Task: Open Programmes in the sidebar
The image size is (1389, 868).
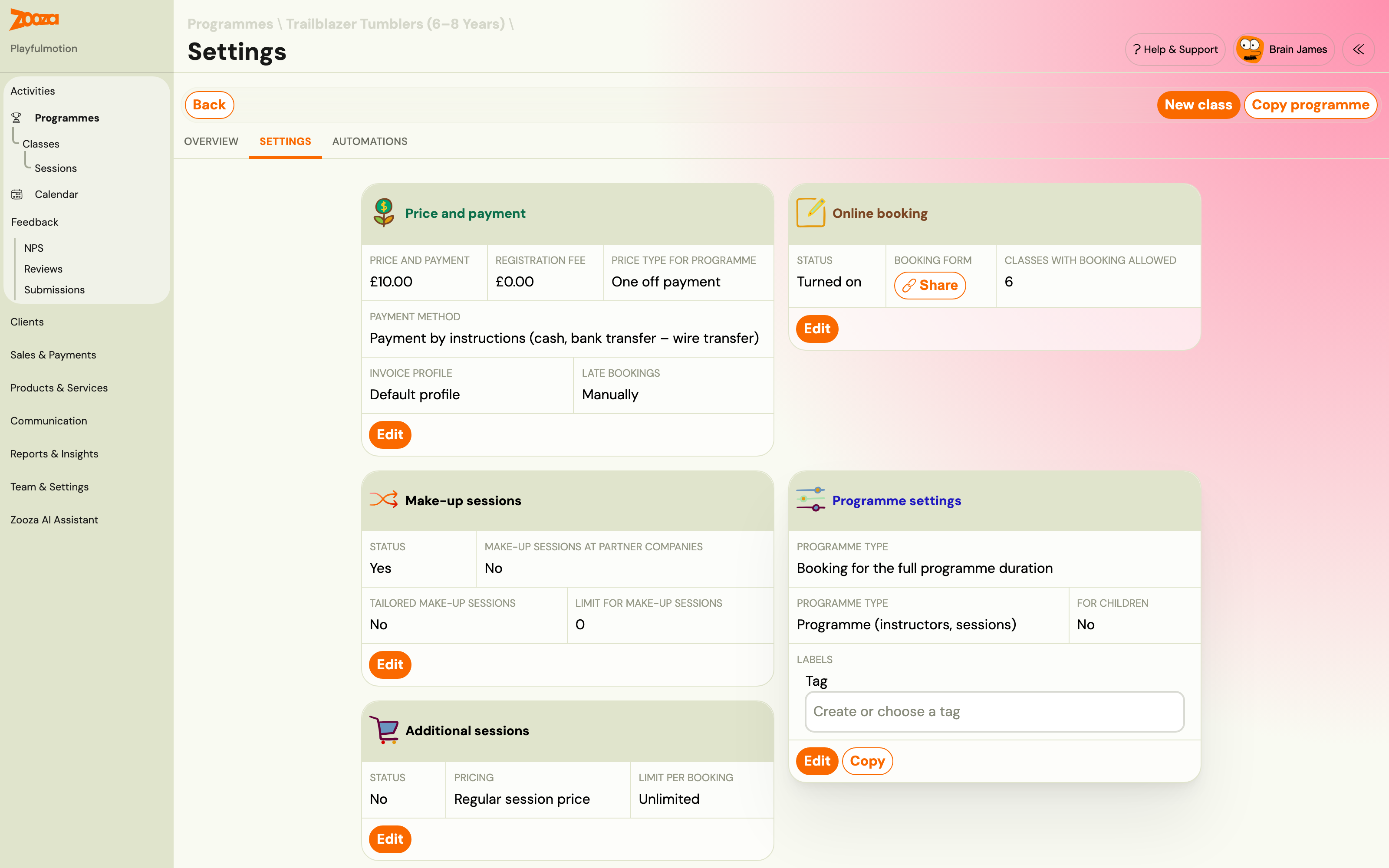Action: (66, 118)
